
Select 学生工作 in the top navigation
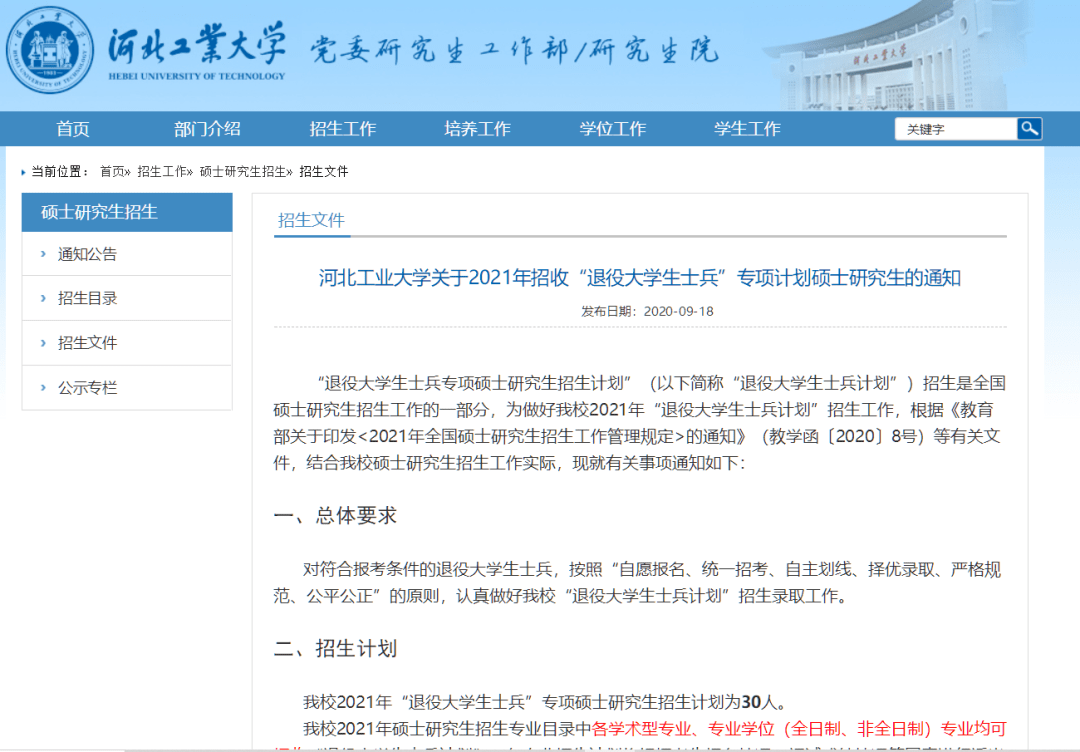[x=747, y=128]
